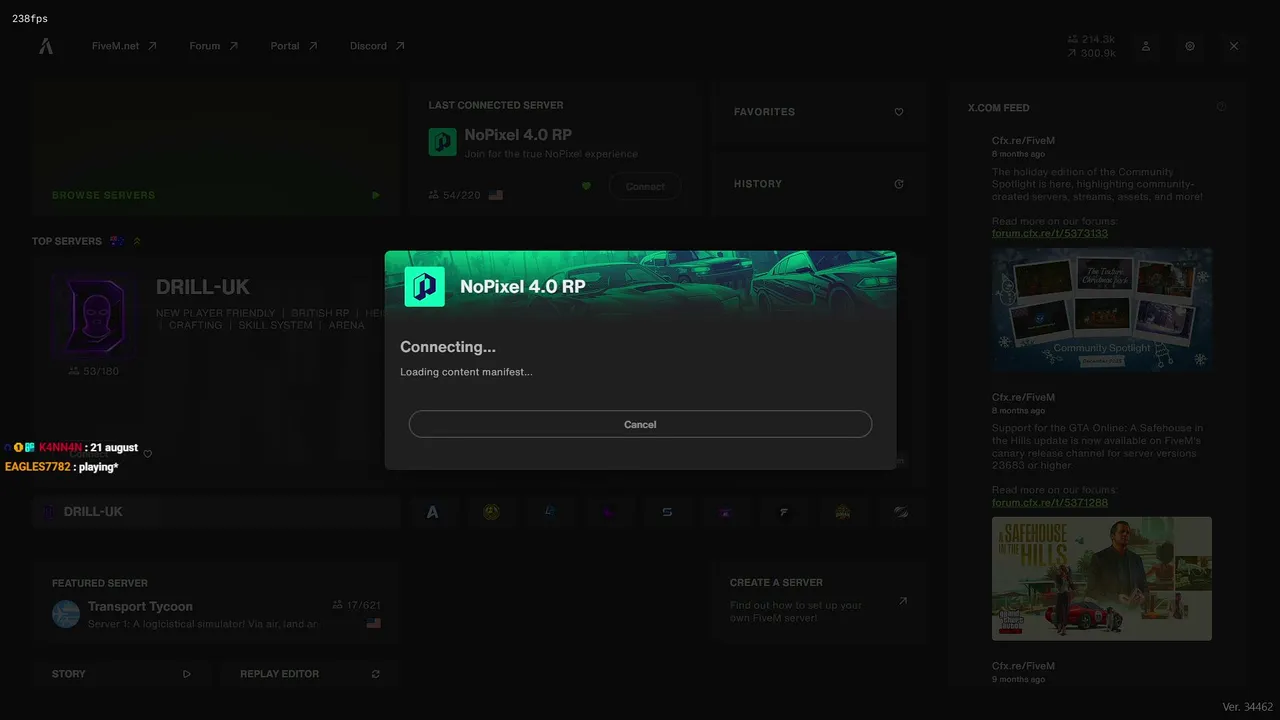Cancel the NoPixel 4.0 RP connection

640,424
